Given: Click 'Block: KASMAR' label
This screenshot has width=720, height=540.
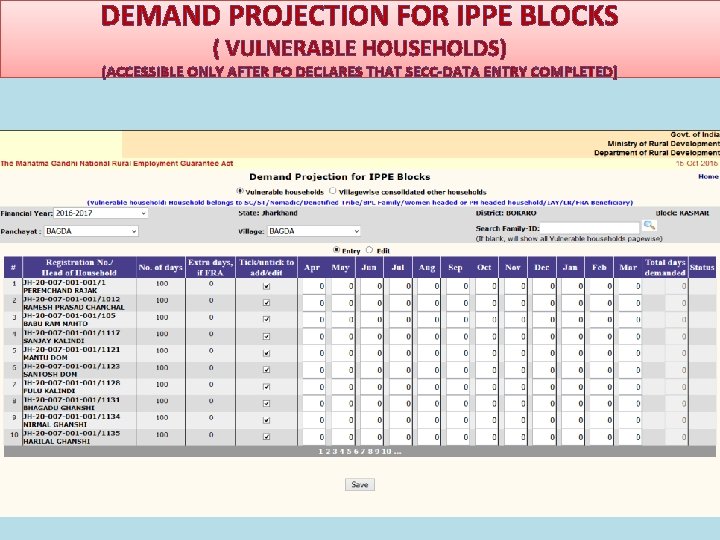Looking at the screenshot, I should (x=682, y=213).
